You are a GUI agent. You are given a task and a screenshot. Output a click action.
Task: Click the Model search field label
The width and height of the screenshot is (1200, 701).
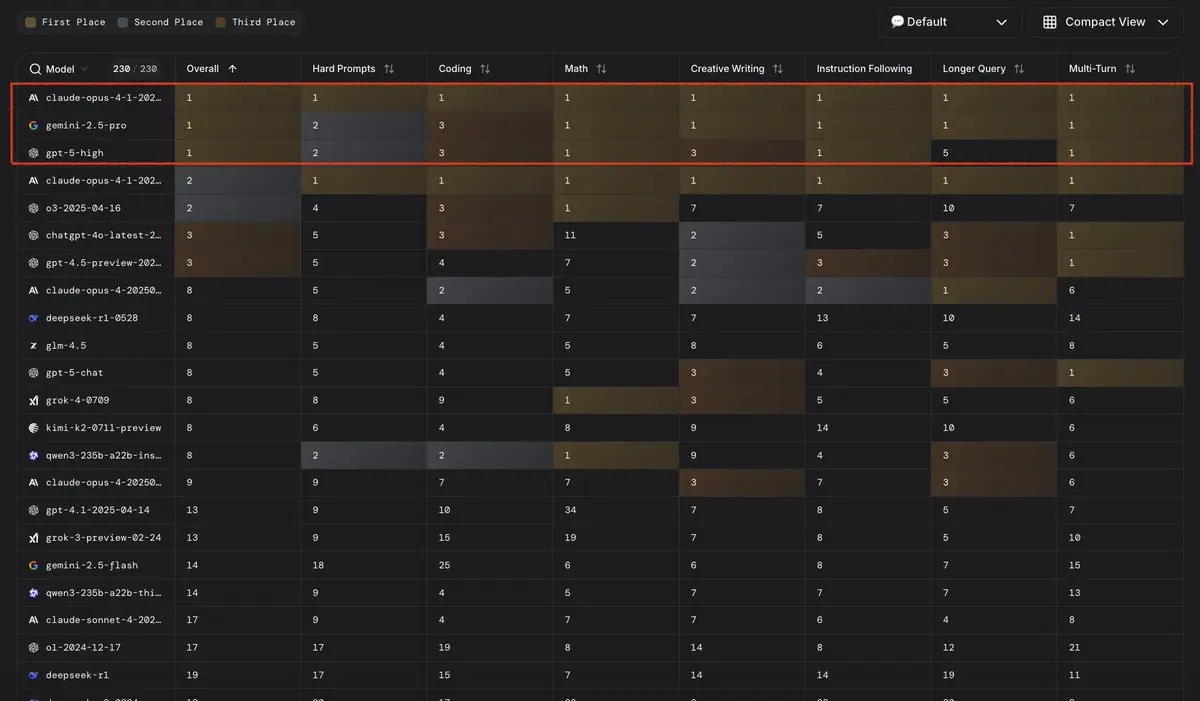point(60,69)
